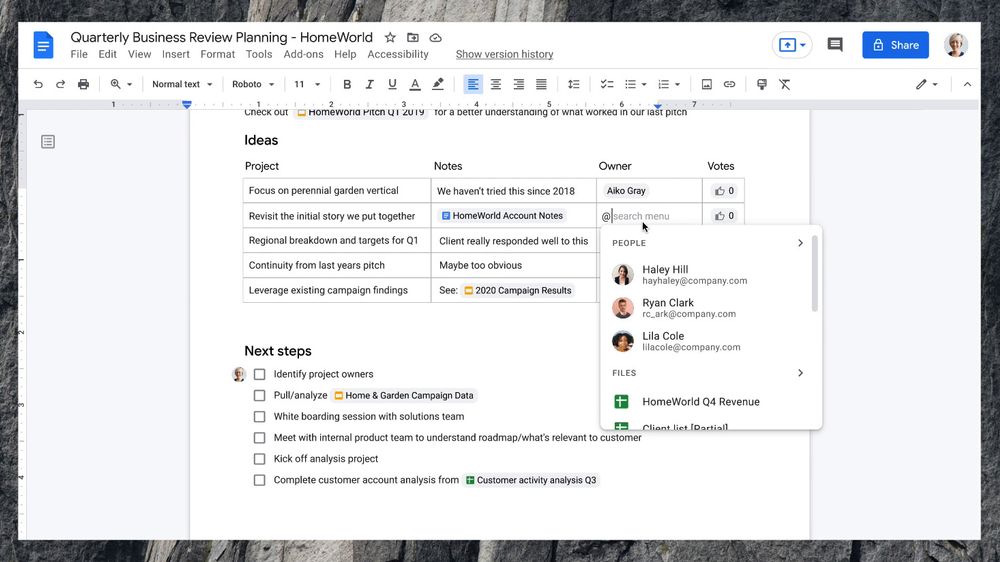This screenshot has height=562, width=1000.
Task: Check Identify project owners
Action: click(x=260, y=374)
